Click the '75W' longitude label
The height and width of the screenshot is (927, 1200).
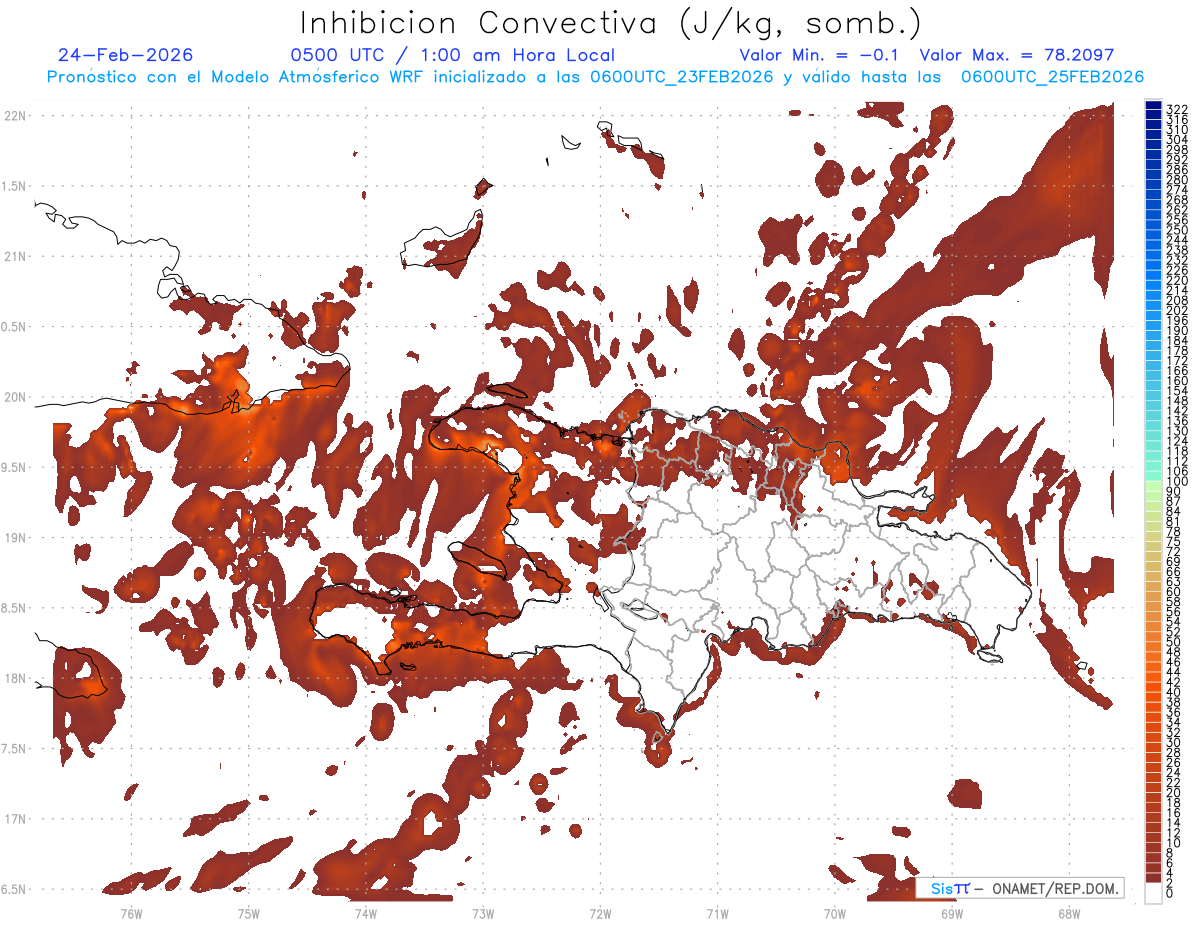point(248,913)
